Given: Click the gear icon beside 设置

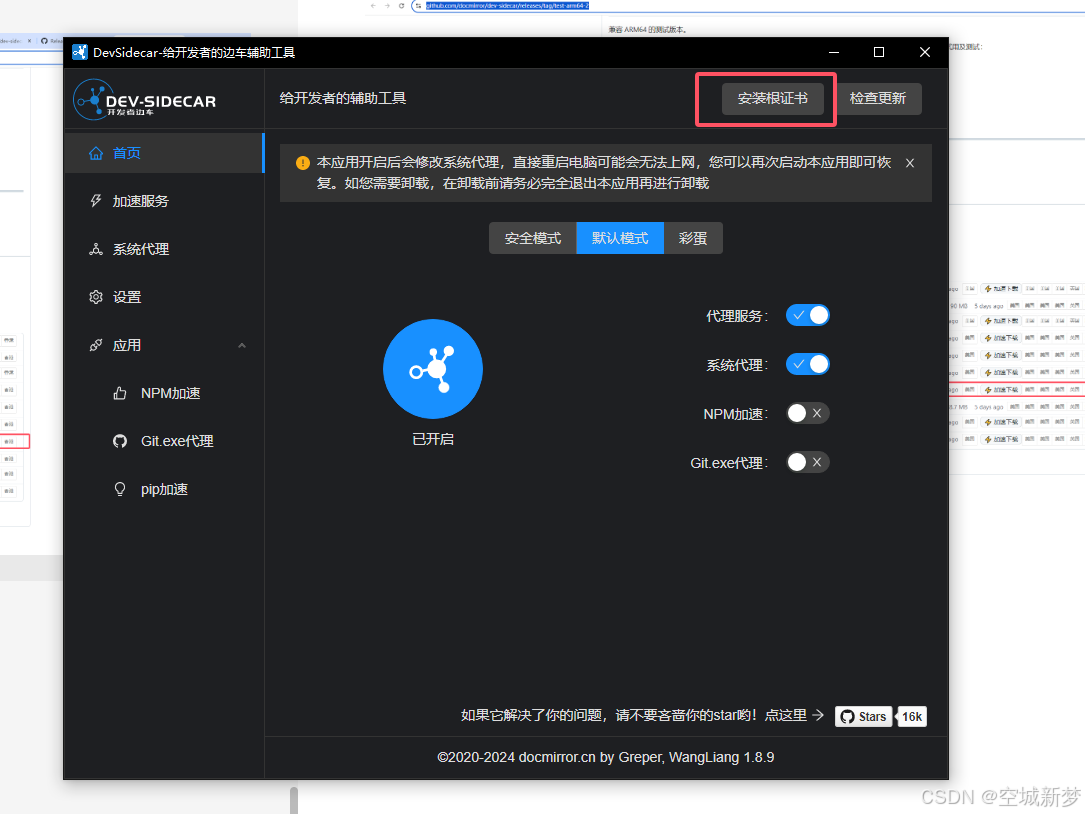Looking at the screenshot, I should click(96, 297).
